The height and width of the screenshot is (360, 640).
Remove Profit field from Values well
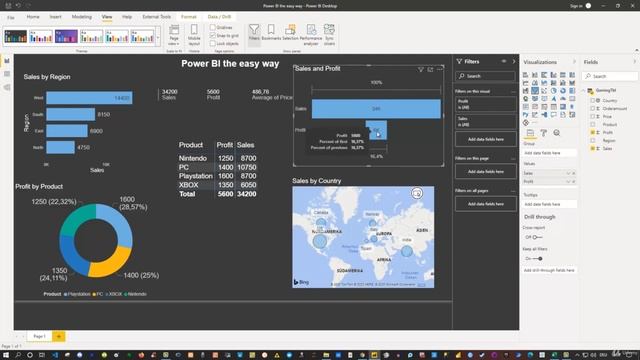coord(573,182)
